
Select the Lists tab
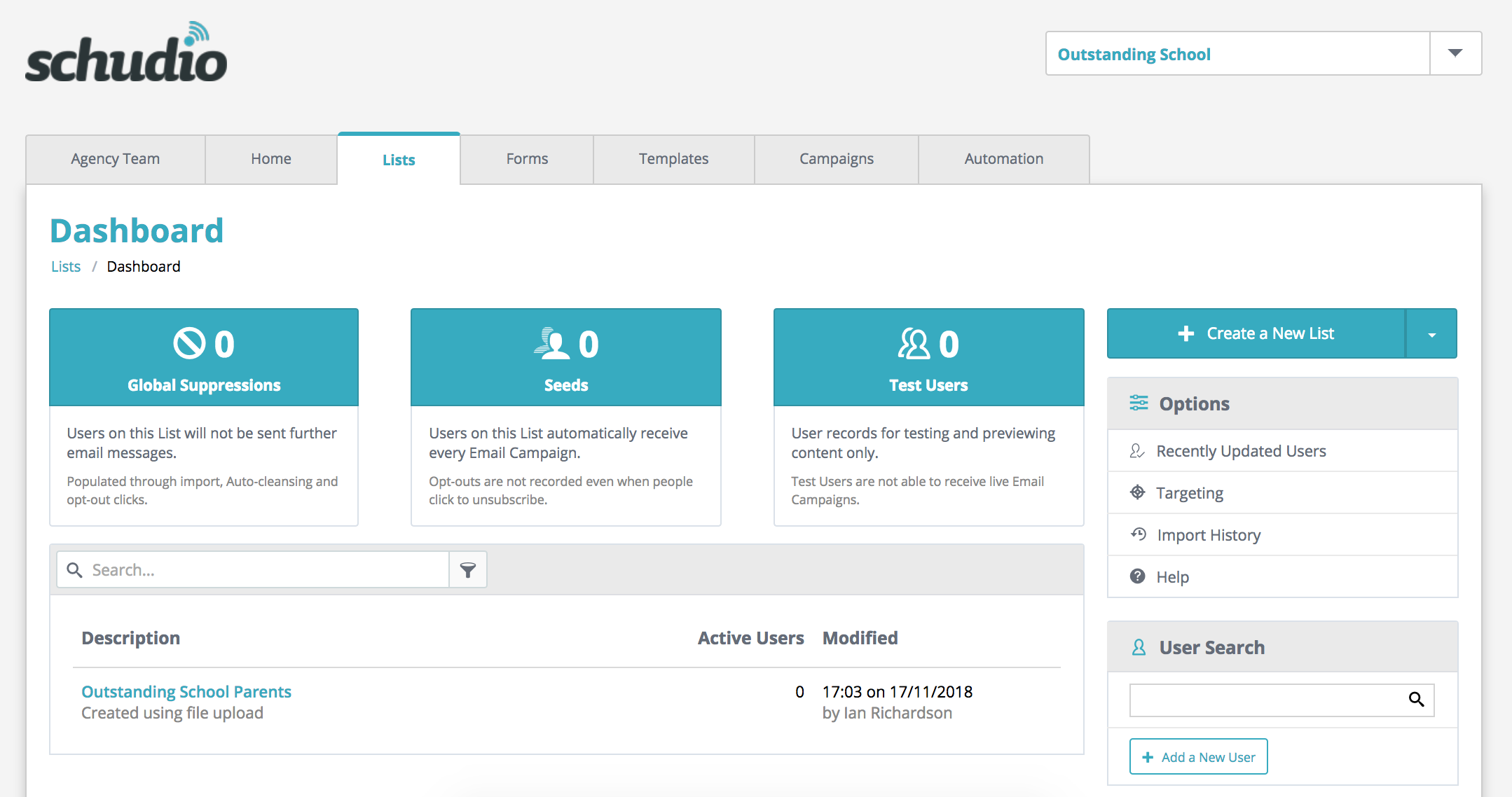coord(399,160)
